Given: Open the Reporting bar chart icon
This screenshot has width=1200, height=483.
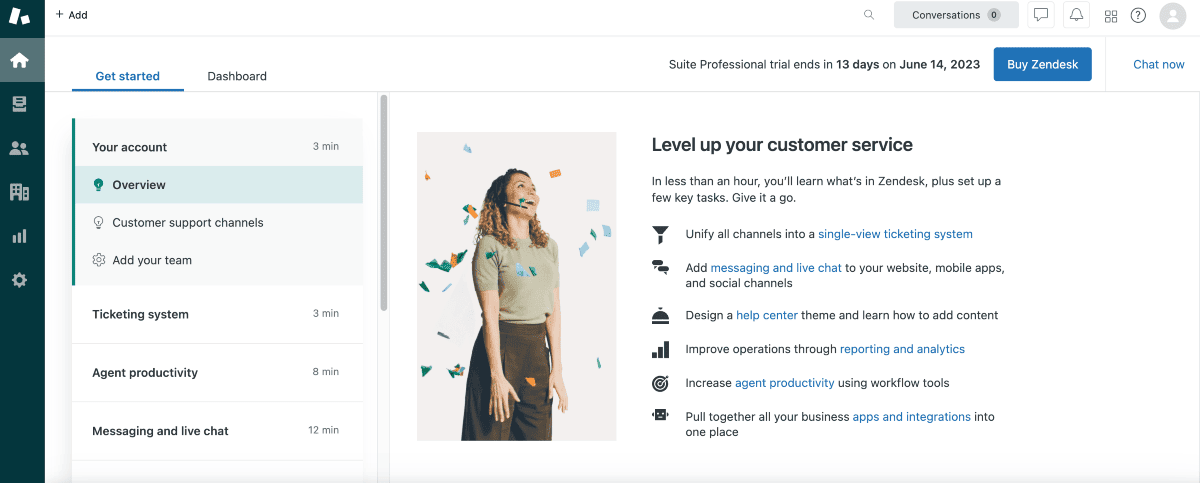Looking at the screenshot, I should [x=19, y=236].
